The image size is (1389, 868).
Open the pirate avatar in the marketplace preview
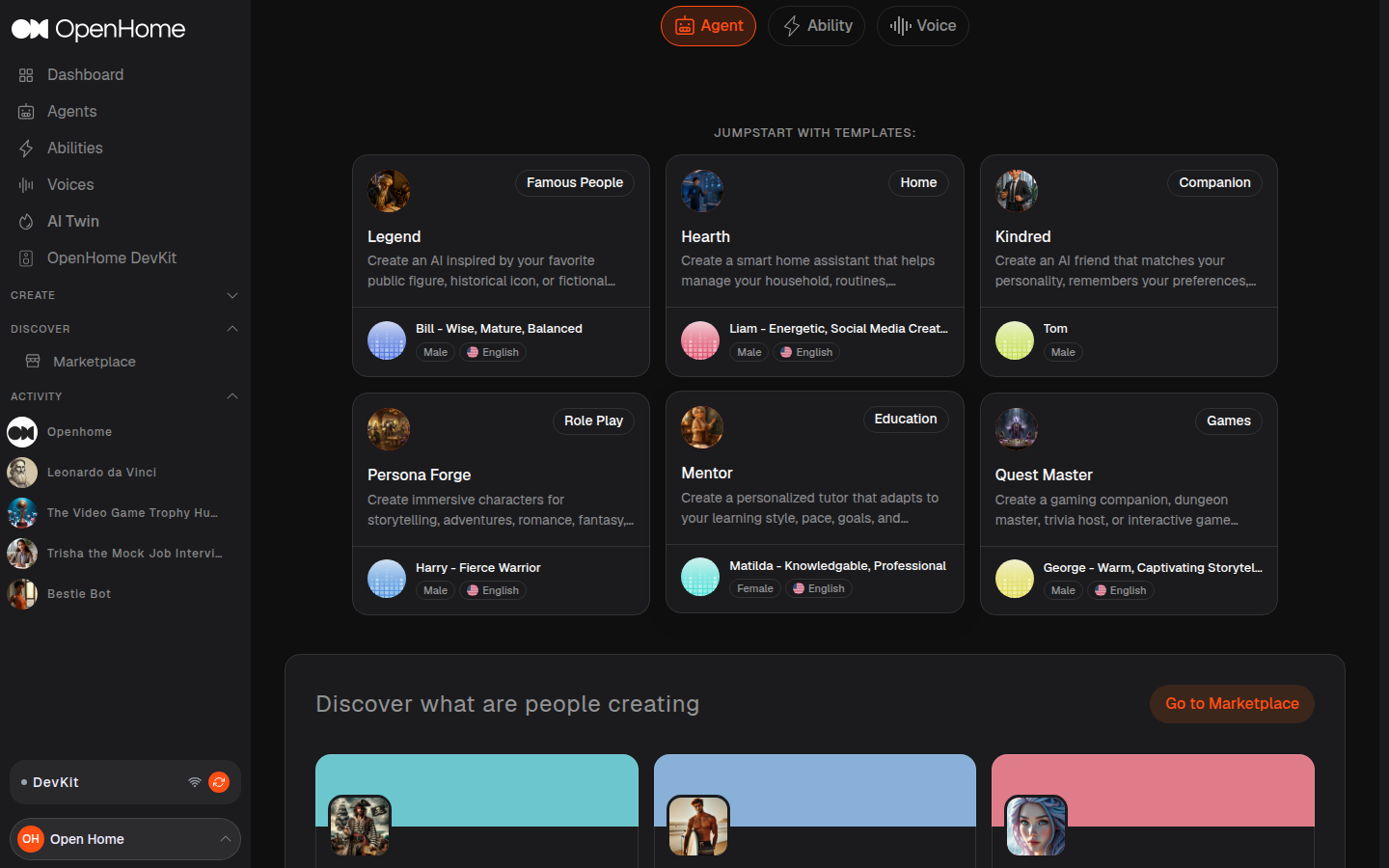click(360, 827)
